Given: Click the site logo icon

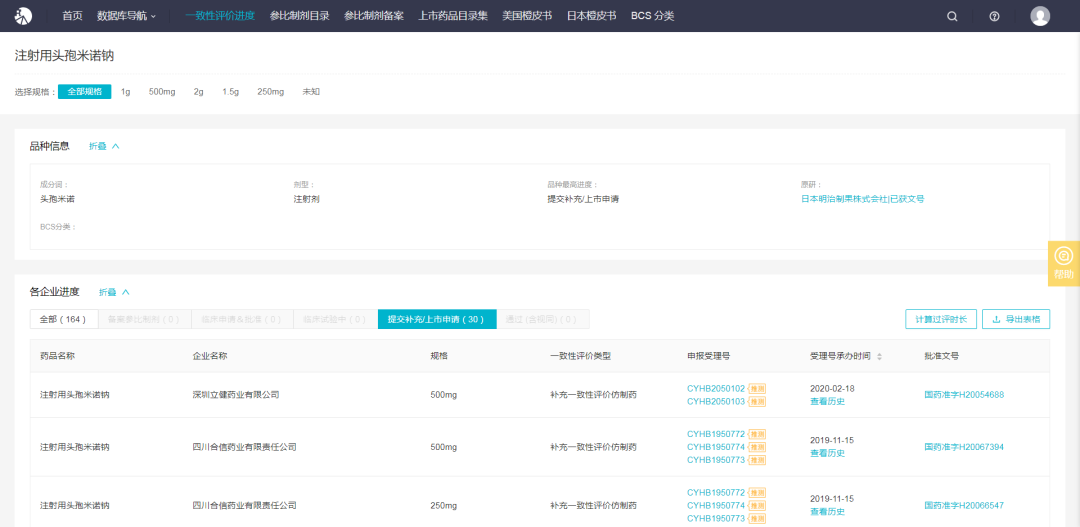Looking at the screenshot, I should [x=23, y=16].
